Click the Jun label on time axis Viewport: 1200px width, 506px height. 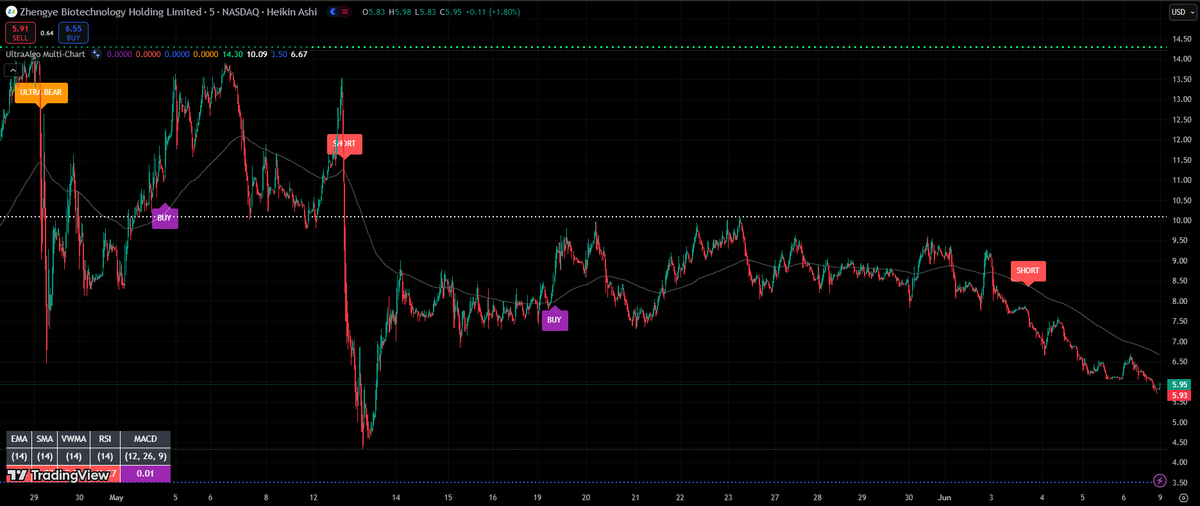(946, 496)
